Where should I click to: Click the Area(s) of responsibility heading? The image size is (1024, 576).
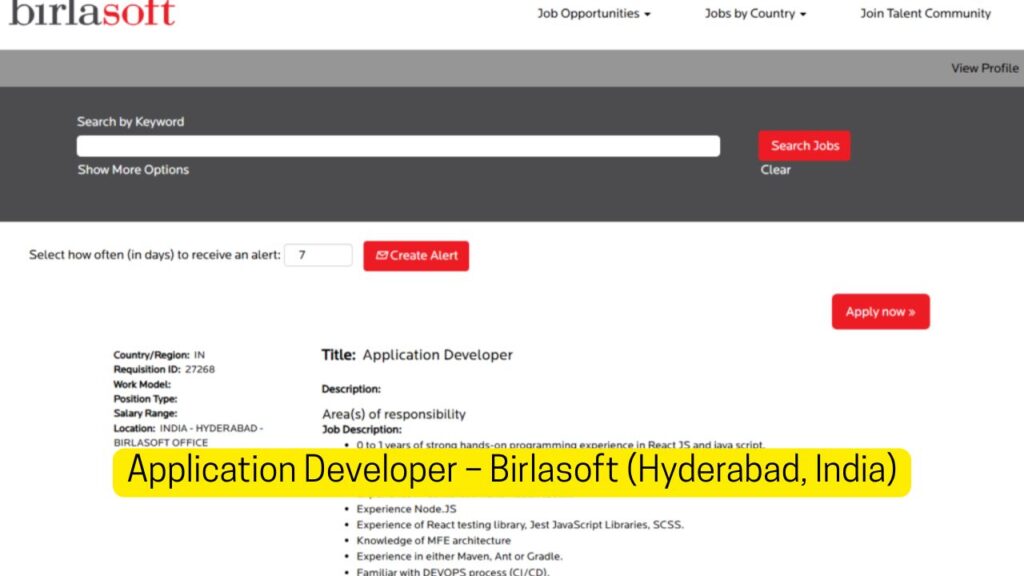coord(393,414)
